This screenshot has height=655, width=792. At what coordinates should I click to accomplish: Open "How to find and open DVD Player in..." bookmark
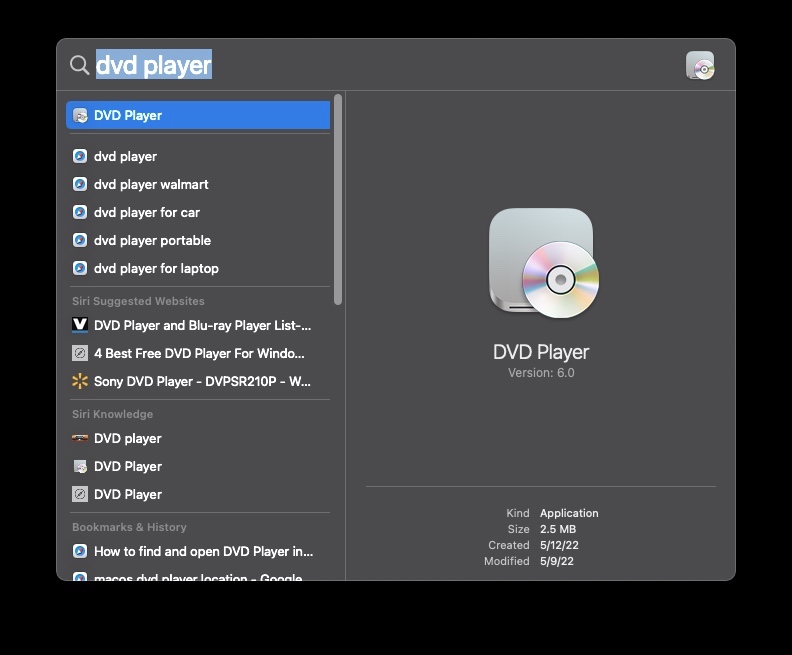point(198,551)
